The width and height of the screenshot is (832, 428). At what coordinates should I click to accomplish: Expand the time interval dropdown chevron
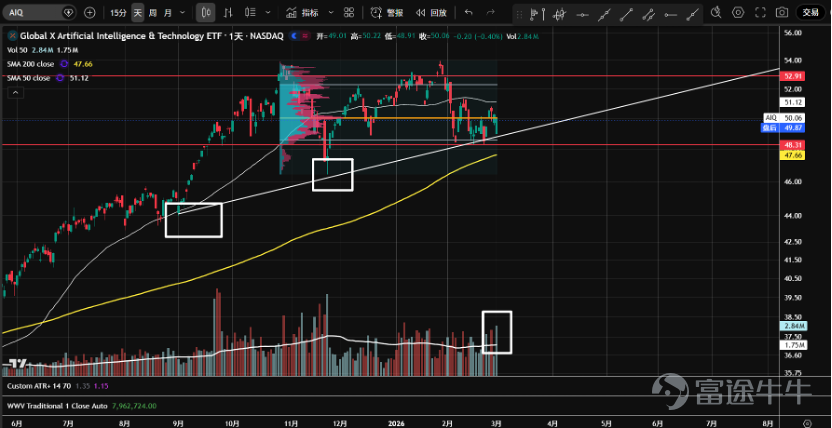pos(183,12)
